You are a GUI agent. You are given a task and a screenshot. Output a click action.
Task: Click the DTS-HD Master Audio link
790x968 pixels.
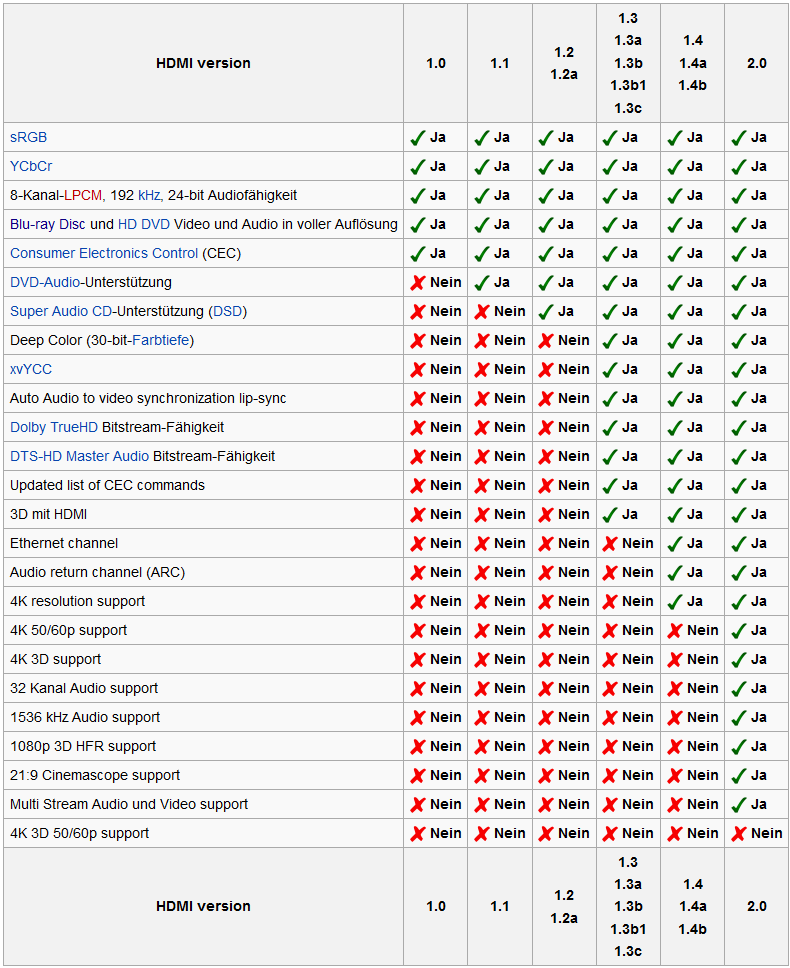(79, 456)
